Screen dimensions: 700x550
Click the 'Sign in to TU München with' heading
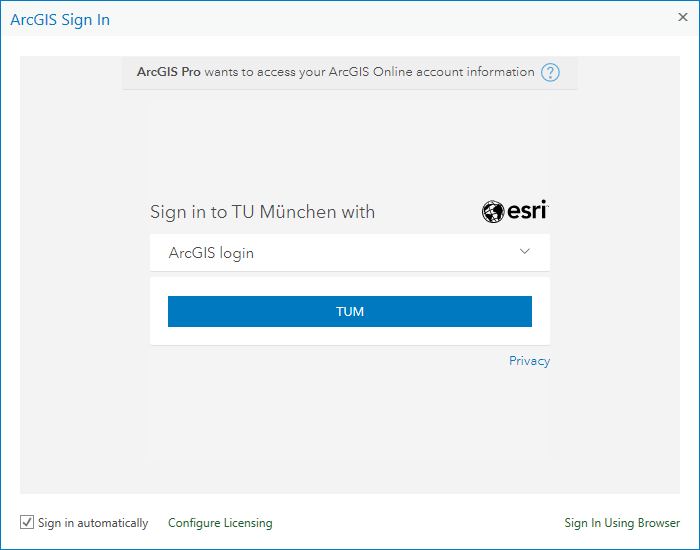[x=262, y=212]
